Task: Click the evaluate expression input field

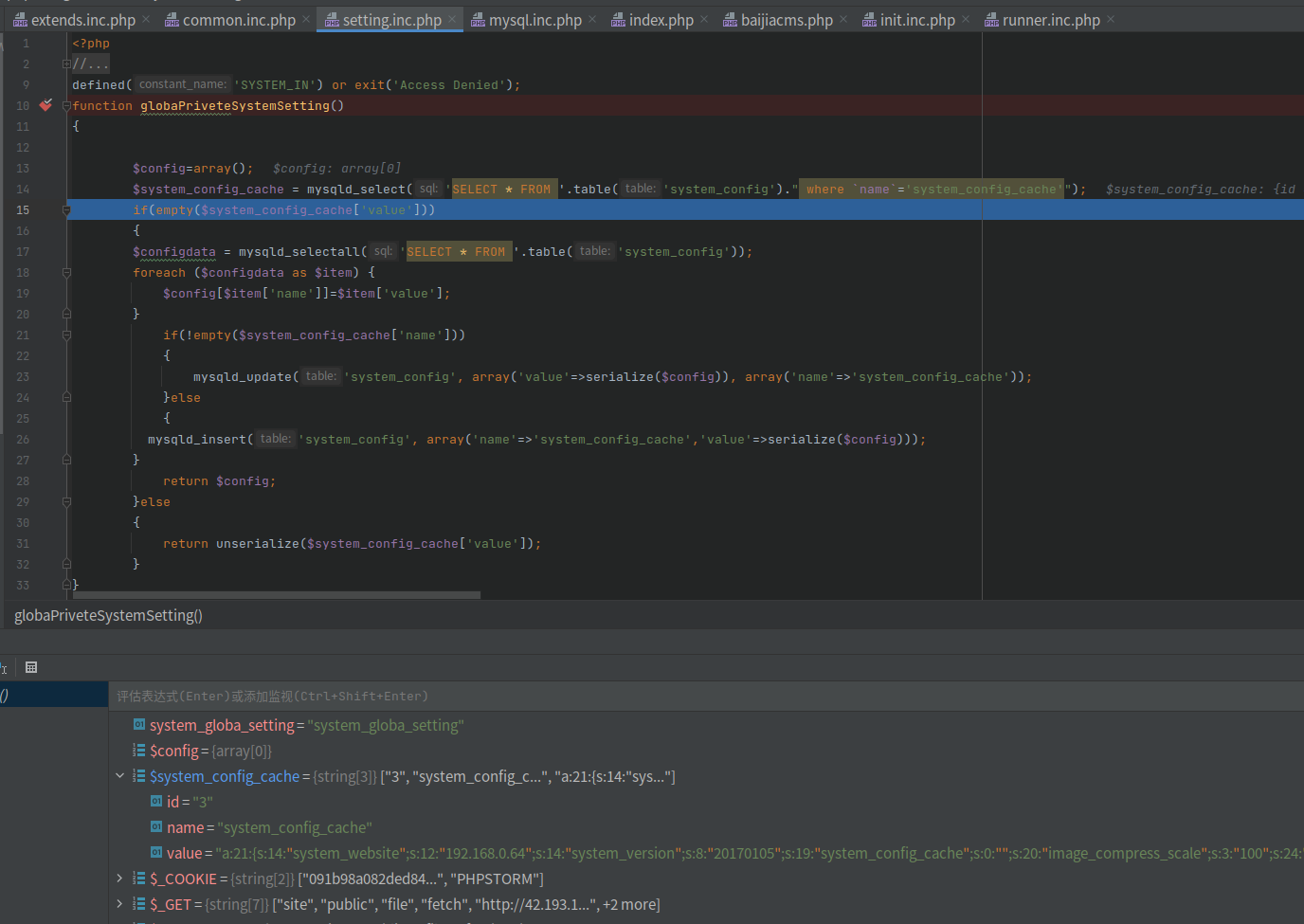Action: (706, 696)
